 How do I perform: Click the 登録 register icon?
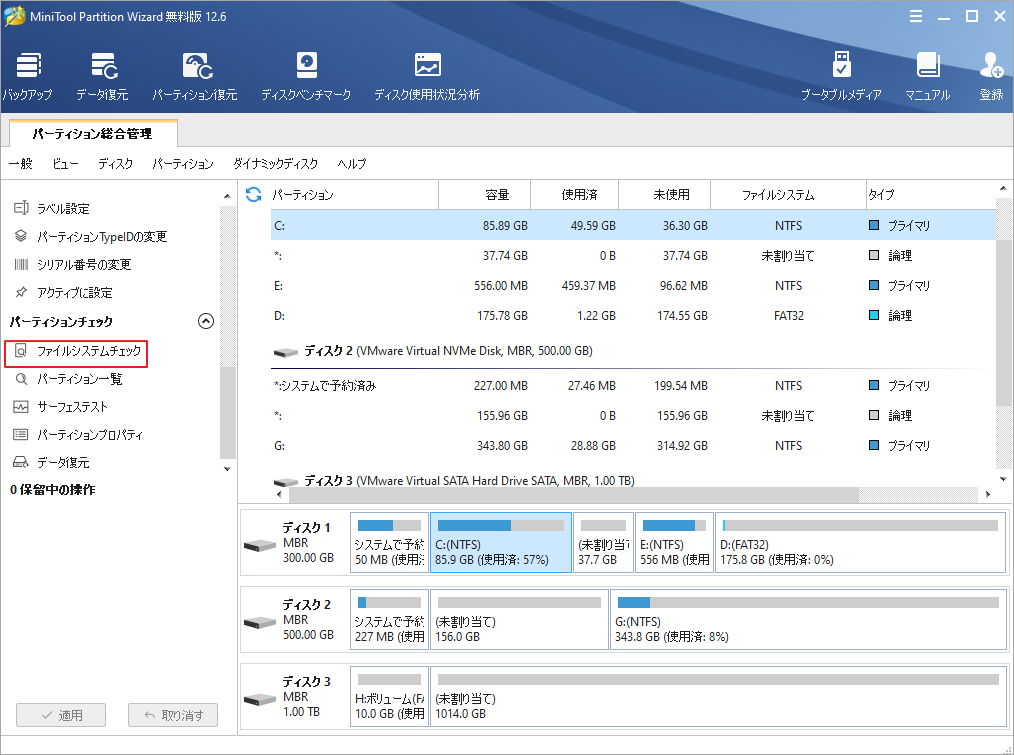pyautogui.click(x=991, y=76)
